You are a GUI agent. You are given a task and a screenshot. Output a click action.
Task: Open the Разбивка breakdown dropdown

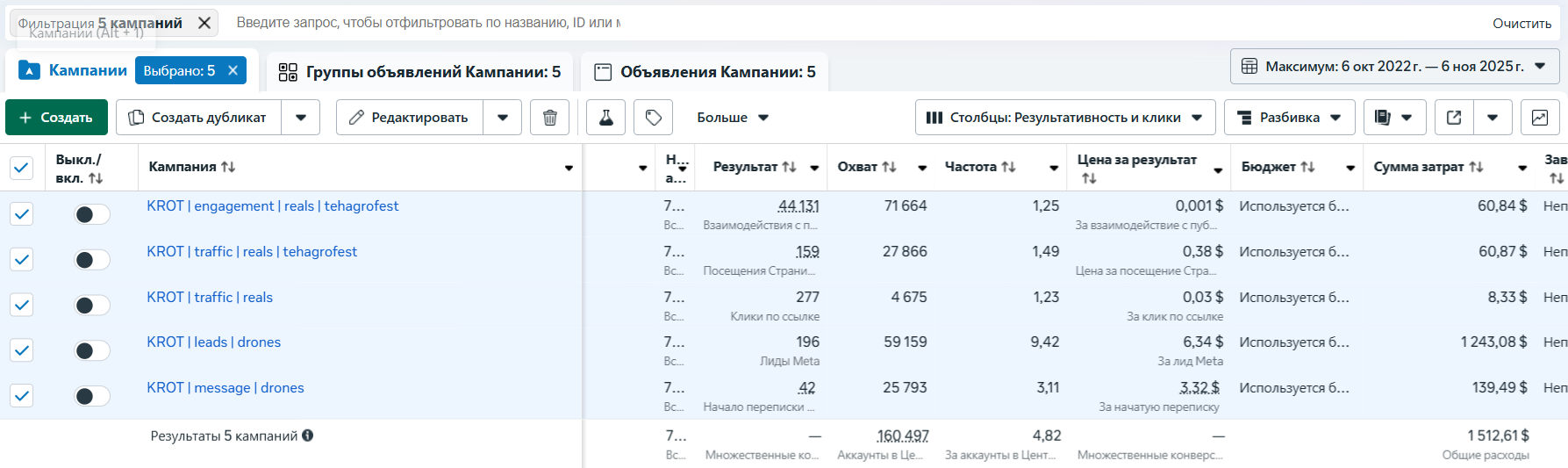click(1288, 118)
